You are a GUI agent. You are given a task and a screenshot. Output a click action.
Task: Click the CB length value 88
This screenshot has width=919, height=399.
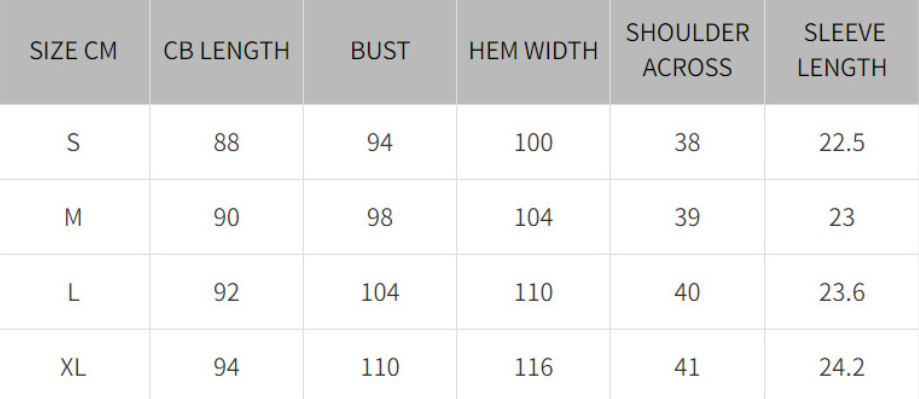click(226, 142)
